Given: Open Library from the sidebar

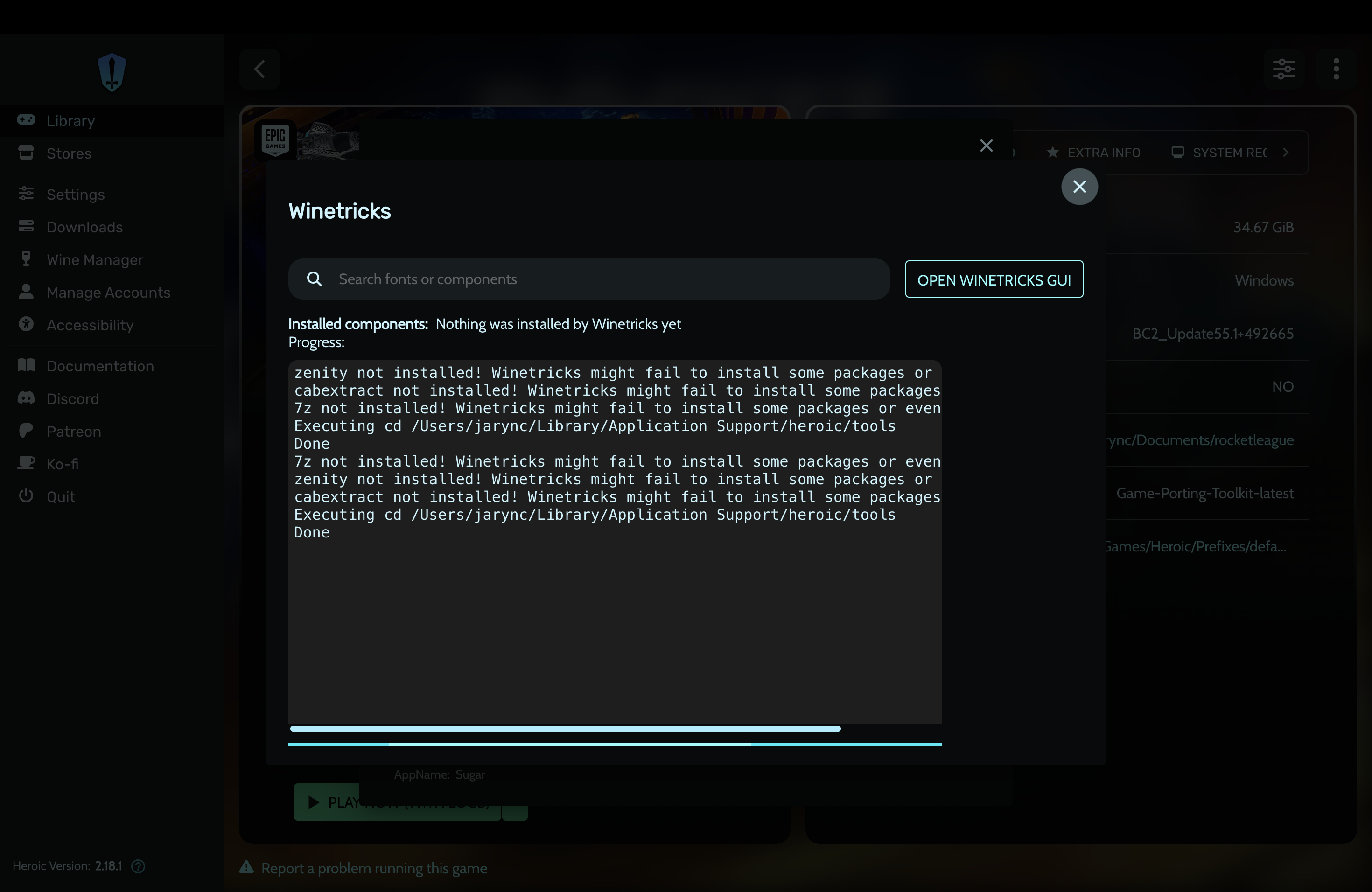Looking at the screenshot, I should pos(70,120).
